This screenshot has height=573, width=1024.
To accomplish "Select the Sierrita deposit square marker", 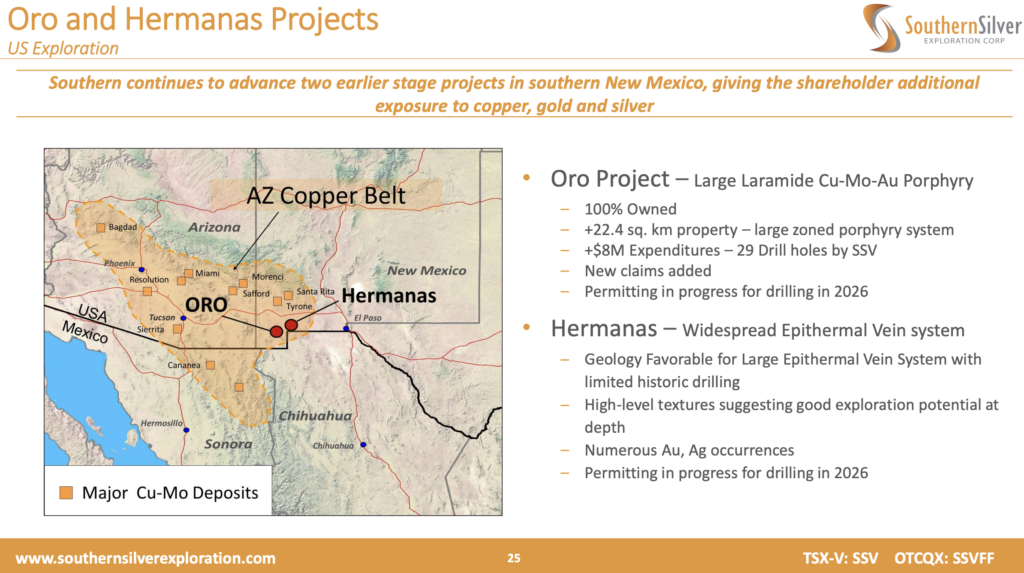I will click(177, 328).
